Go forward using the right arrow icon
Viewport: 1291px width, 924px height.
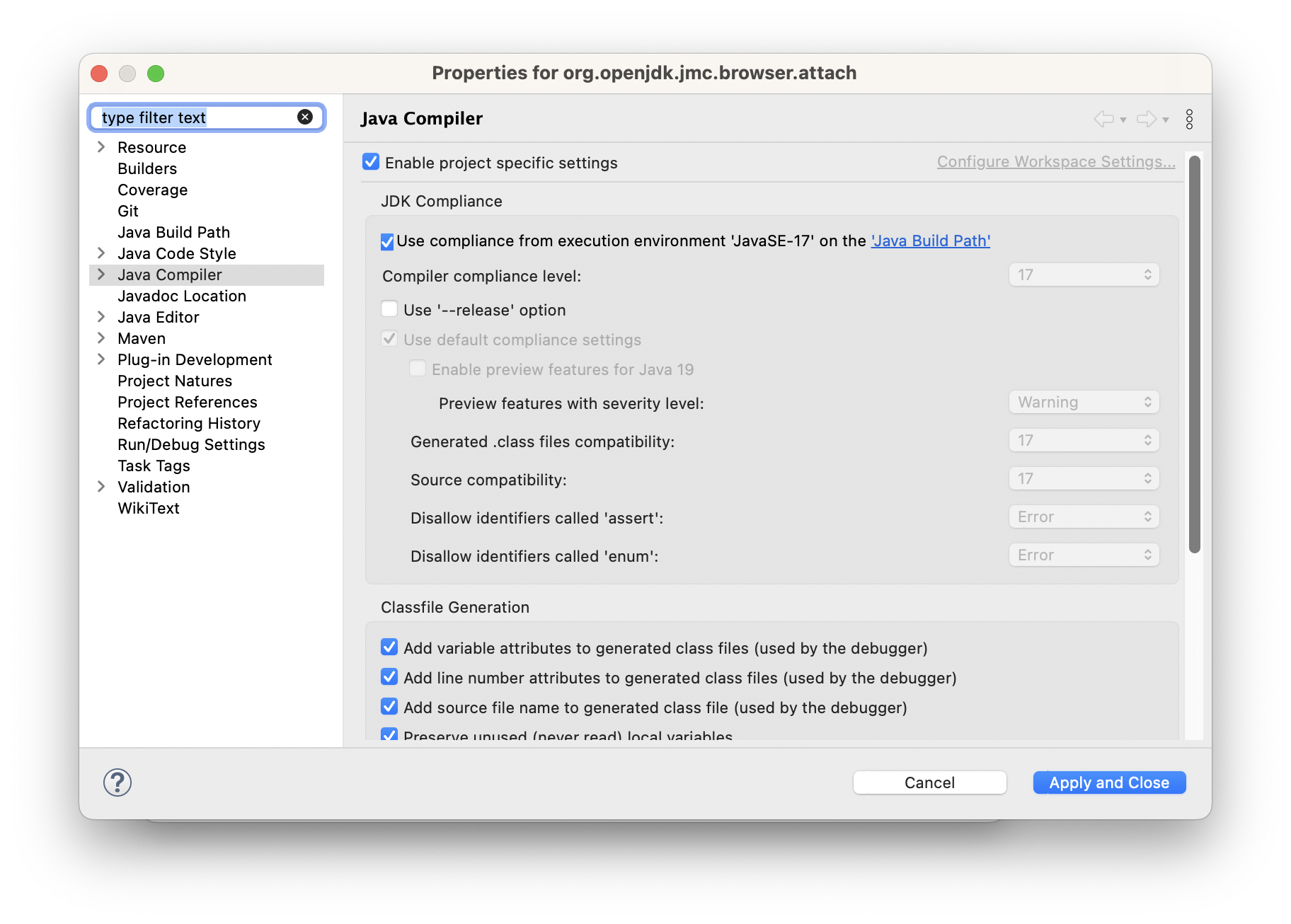click(1146, 119)
